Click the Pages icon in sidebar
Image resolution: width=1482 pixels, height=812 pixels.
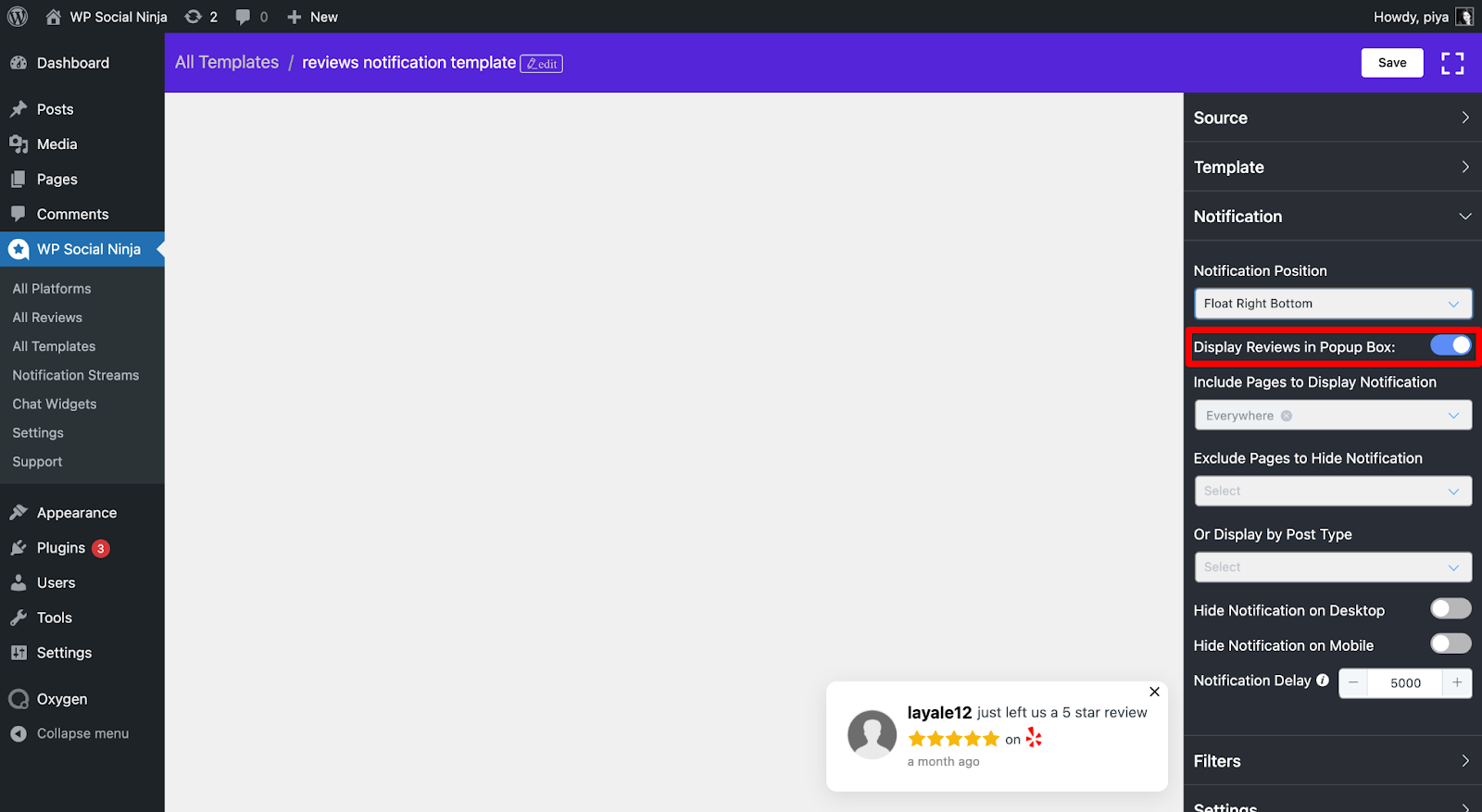(19, 180)
